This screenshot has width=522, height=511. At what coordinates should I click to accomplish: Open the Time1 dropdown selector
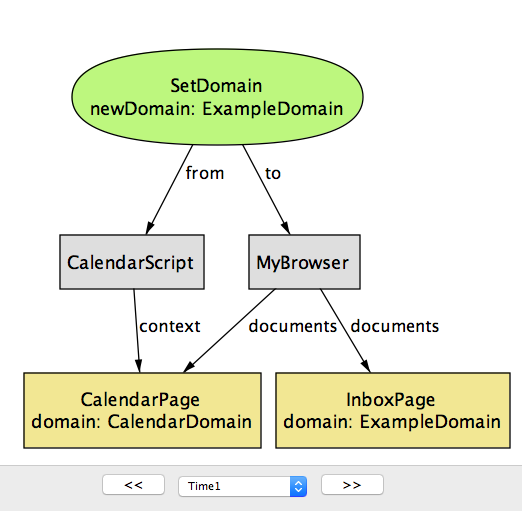[x=243, y=486]
